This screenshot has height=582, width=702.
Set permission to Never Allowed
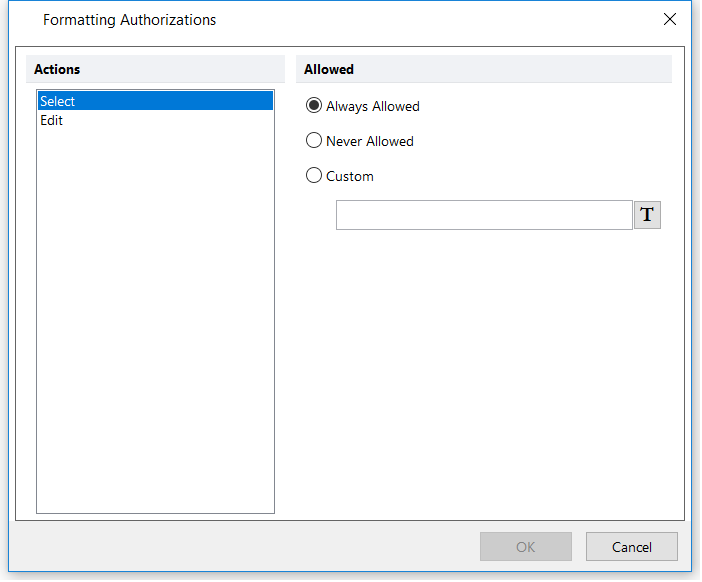[314, 141]
